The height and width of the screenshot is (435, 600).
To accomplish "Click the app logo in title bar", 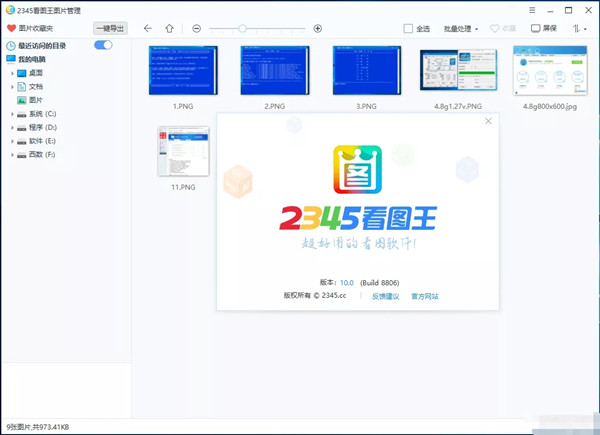I will pyautogui.click(x=10, y=10).
